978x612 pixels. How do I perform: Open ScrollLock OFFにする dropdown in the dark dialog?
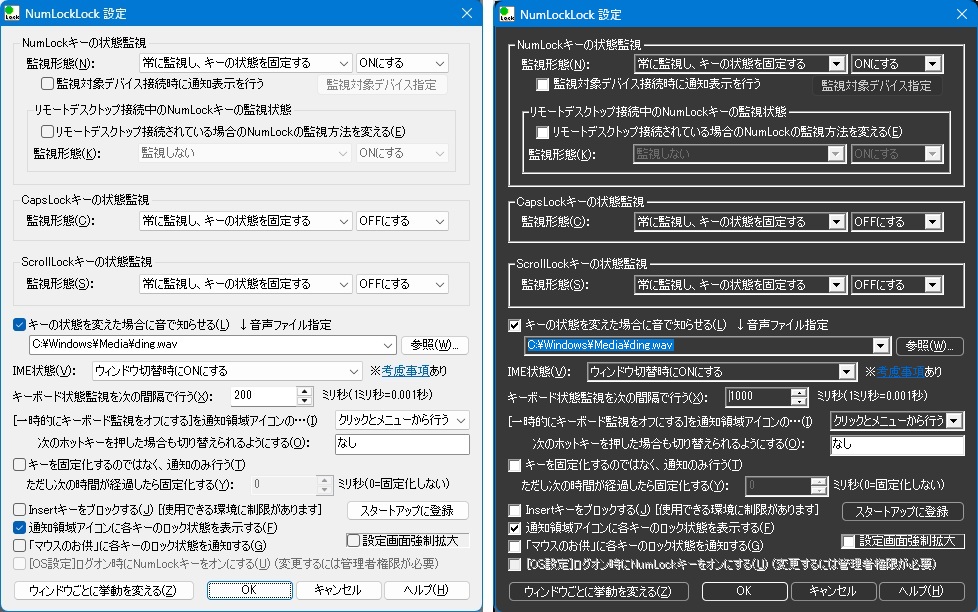[895, 285]
